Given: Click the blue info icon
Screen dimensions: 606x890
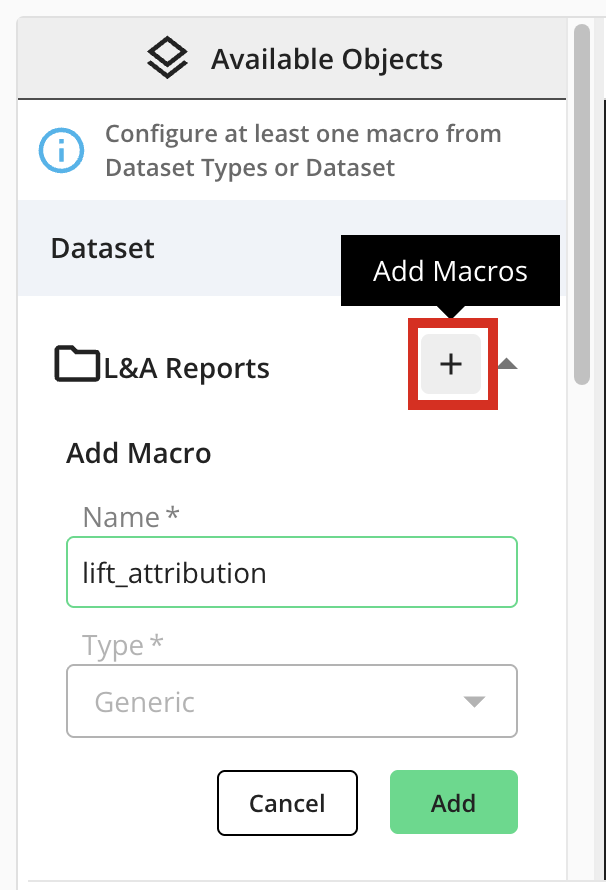Looking at the screenshot, I should pyautogui.click(x=62, y=150).
